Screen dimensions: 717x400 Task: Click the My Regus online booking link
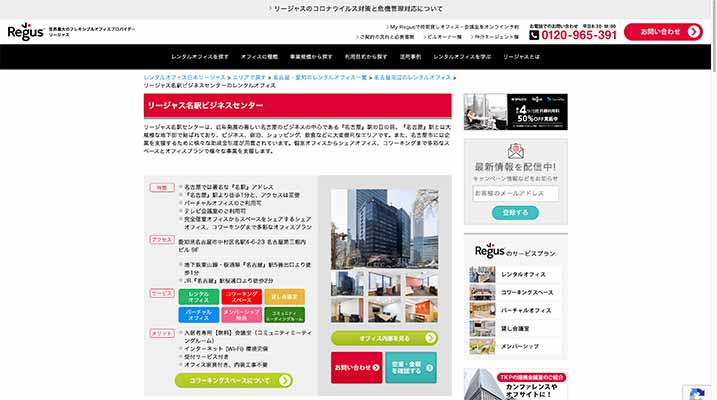(x=453, y=27)
